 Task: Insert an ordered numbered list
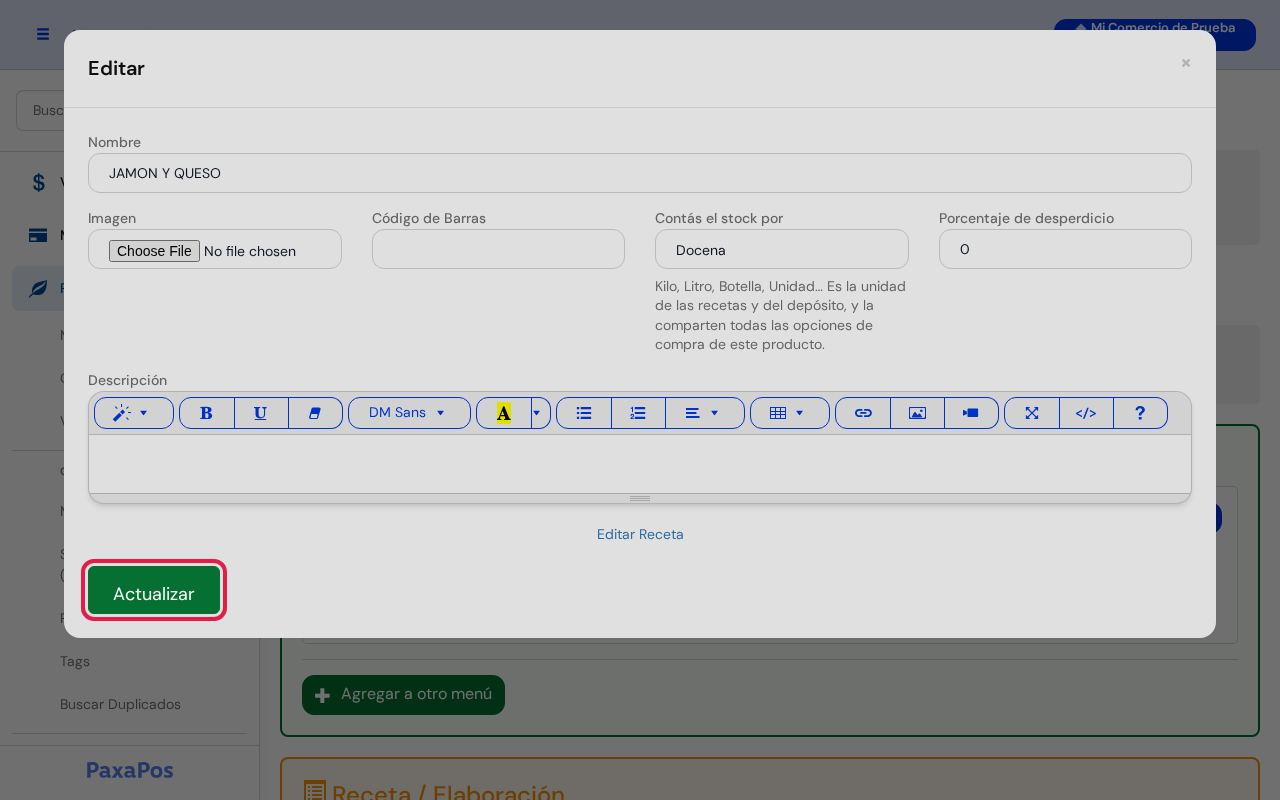pos(638,413)
